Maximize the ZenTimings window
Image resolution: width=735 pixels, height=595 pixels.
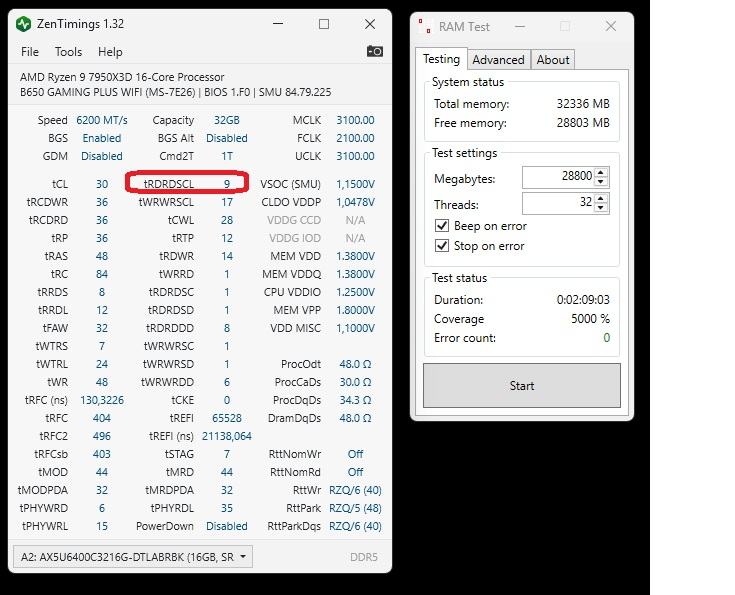[x=324, y=24]
